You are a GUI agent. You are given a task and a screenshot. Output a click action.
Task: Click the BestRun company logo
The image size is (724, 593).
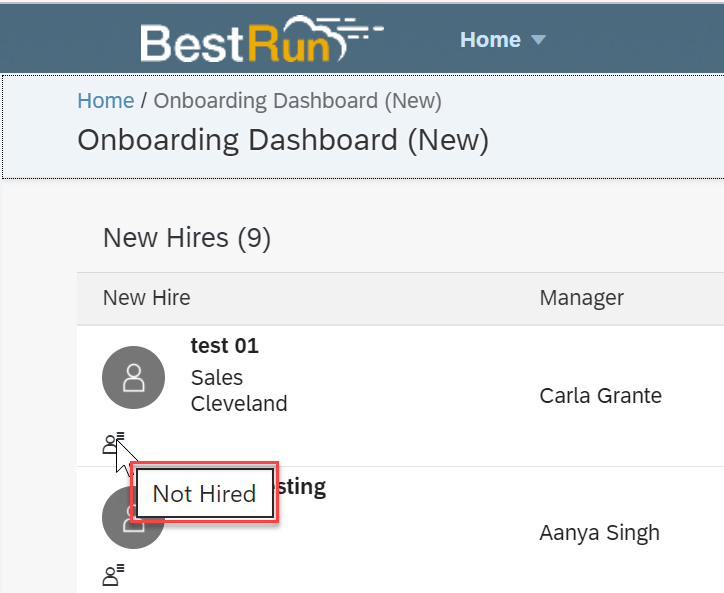[x=262, y=39]
